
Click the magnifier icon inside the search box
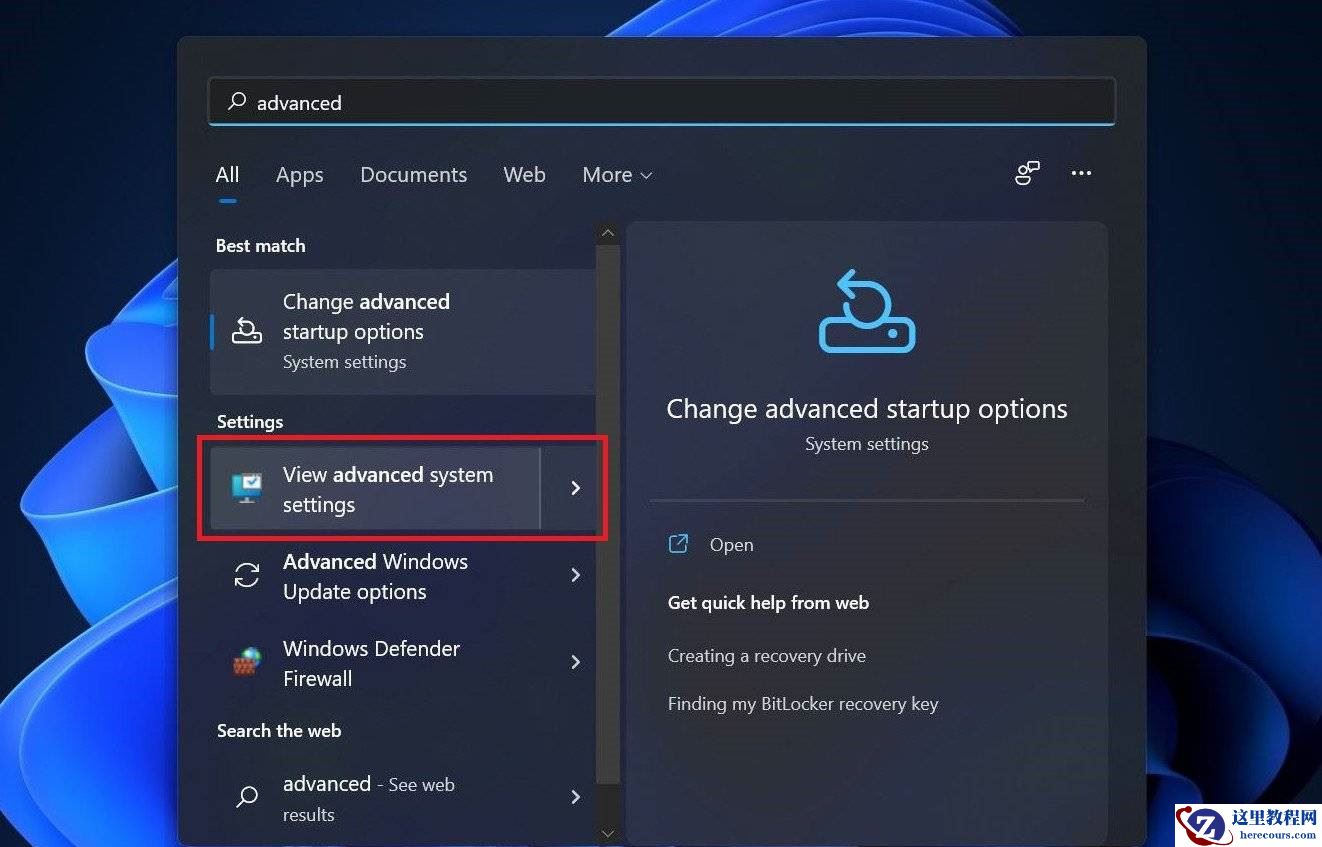coord(236,102)
